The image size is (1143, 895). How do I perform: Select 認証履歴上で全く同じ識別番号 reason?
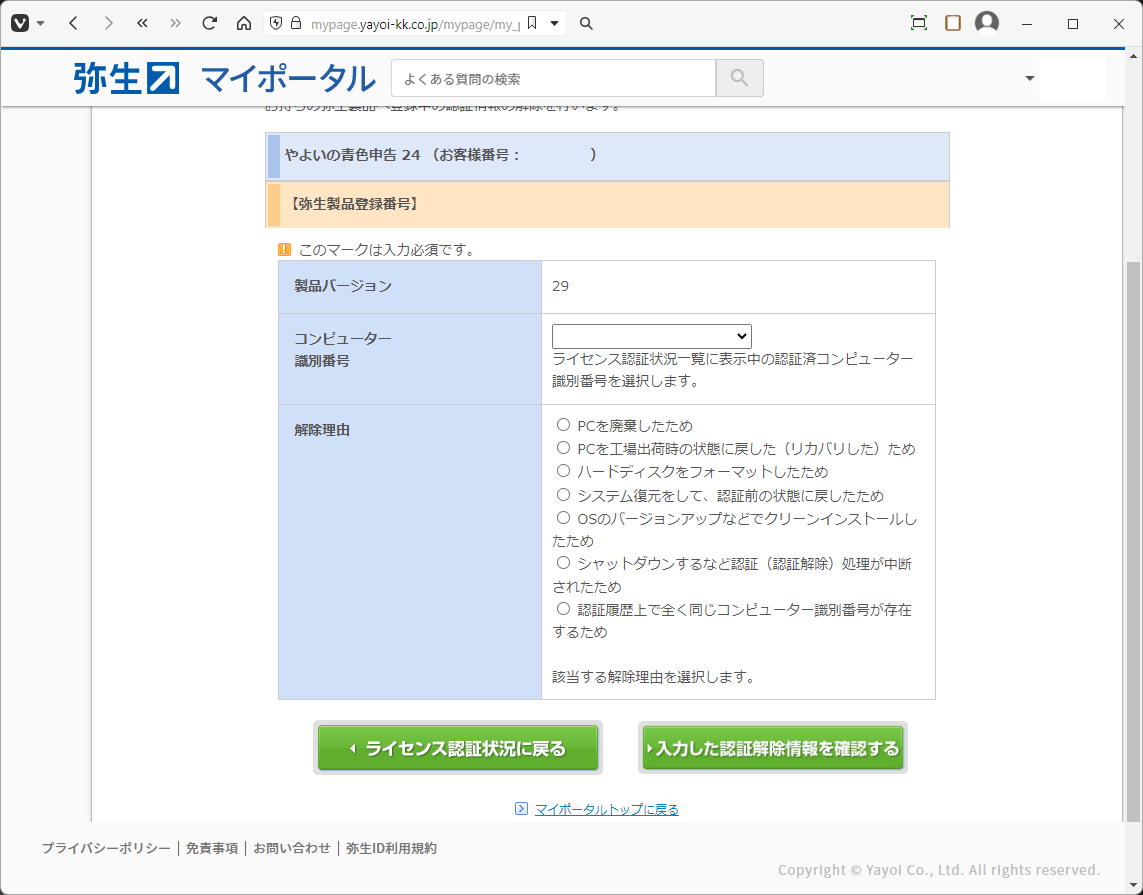coord(563,609)
